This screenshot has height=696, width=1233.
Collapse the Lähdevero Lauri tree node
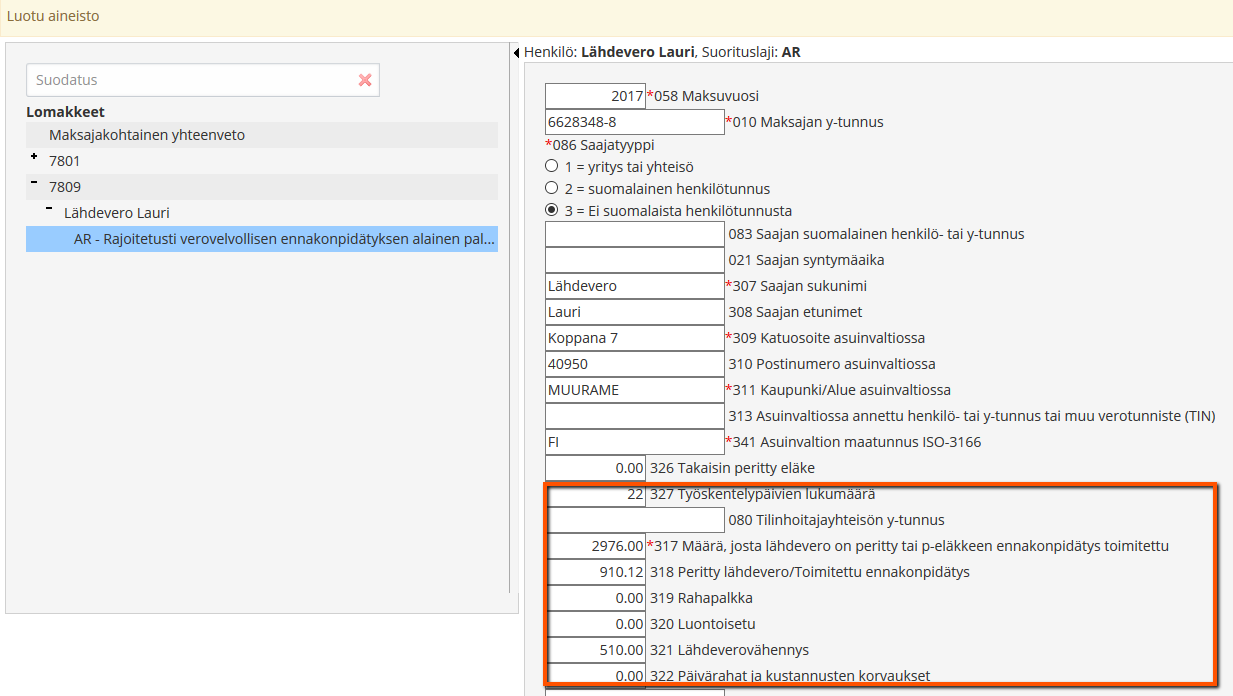tap(49, 209)
